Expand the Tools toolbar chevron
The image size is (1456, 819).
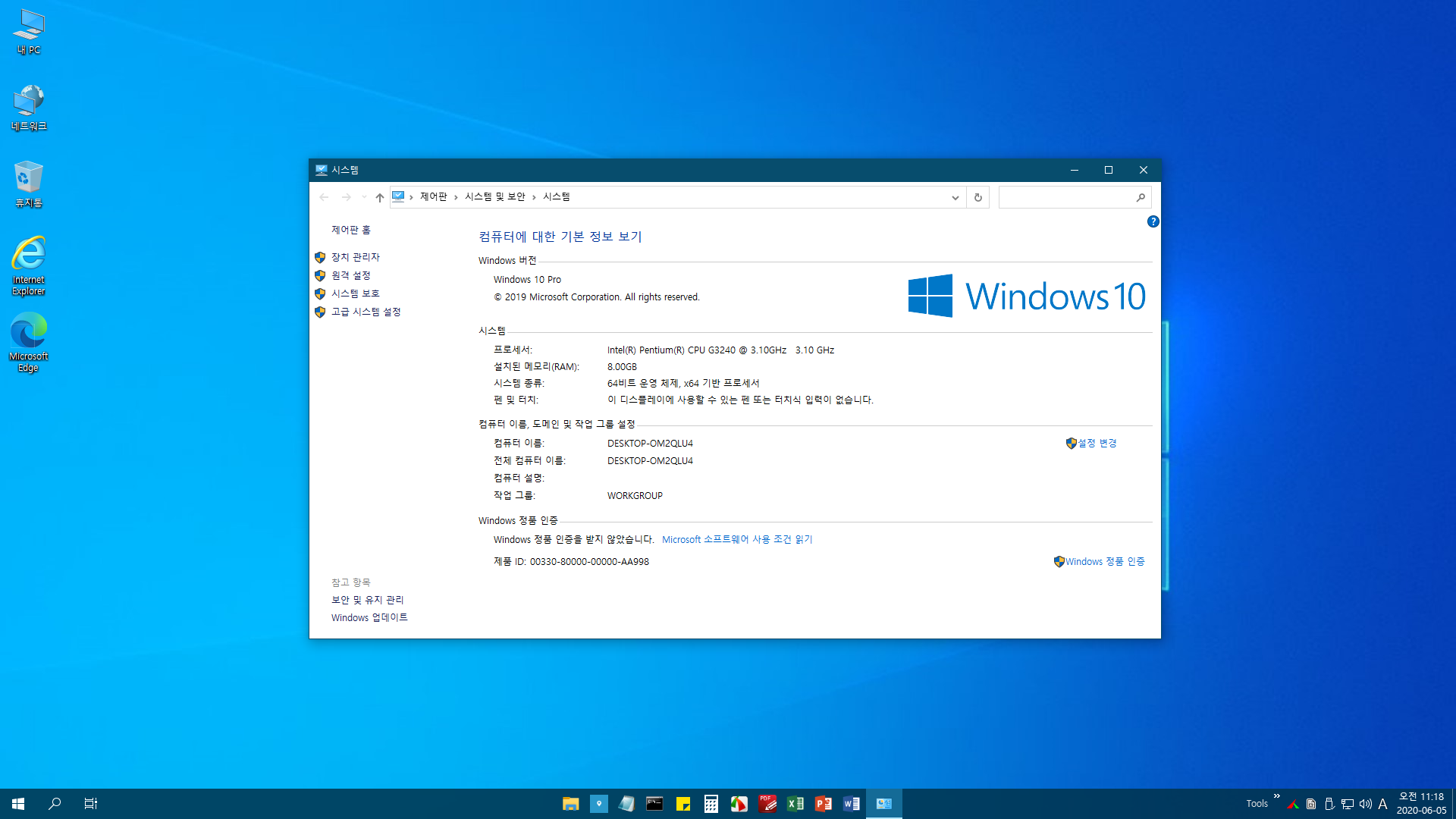[1277, 796]
